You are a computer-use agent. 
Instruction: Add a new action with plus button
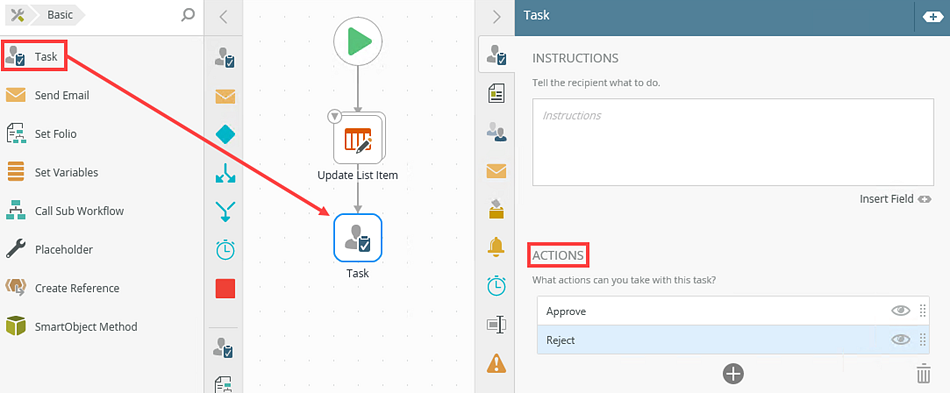point(733,374)
